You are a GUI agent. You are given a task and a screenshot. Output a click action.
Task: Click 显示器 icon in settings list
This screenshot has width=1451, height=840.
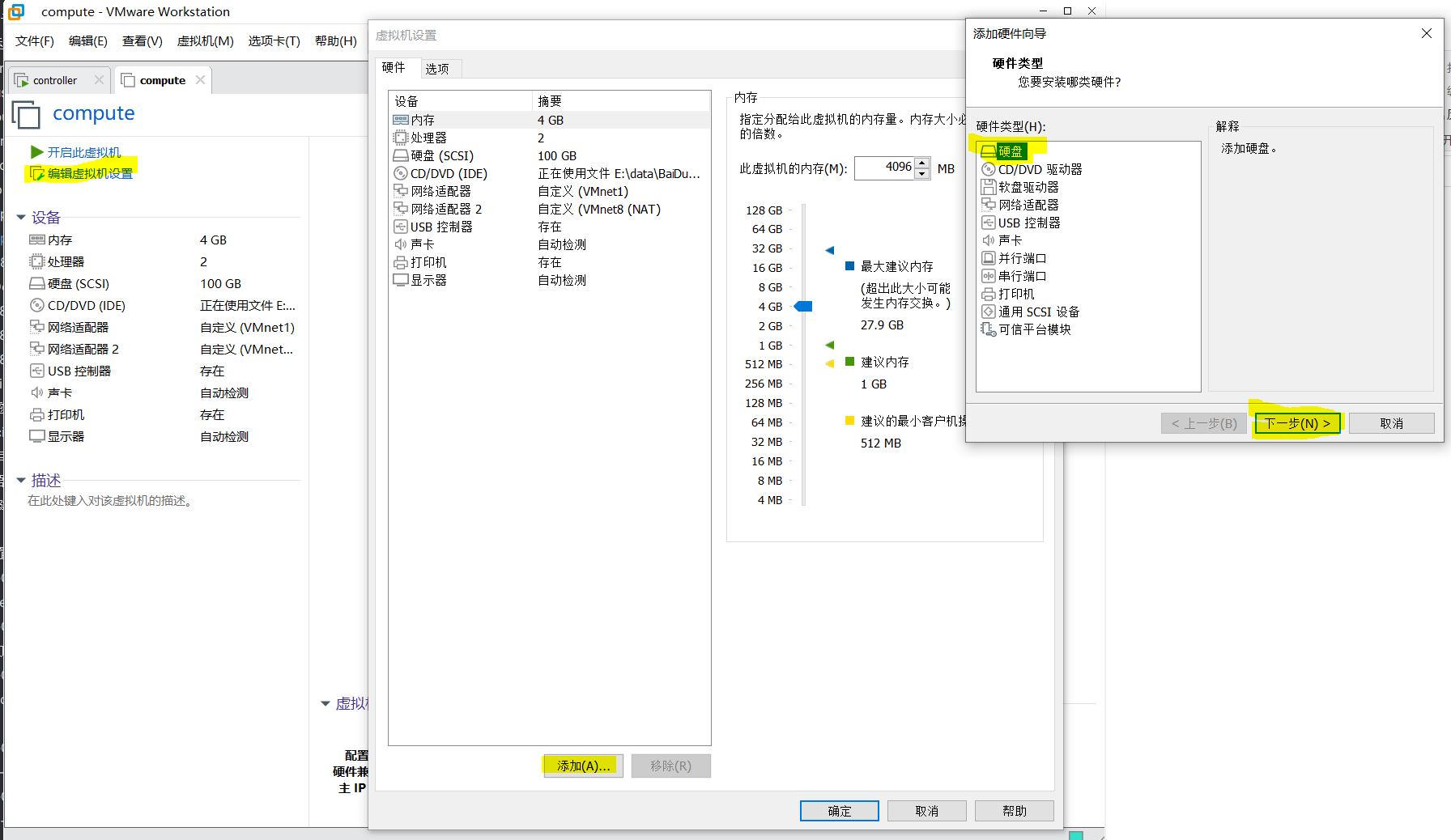400,280
